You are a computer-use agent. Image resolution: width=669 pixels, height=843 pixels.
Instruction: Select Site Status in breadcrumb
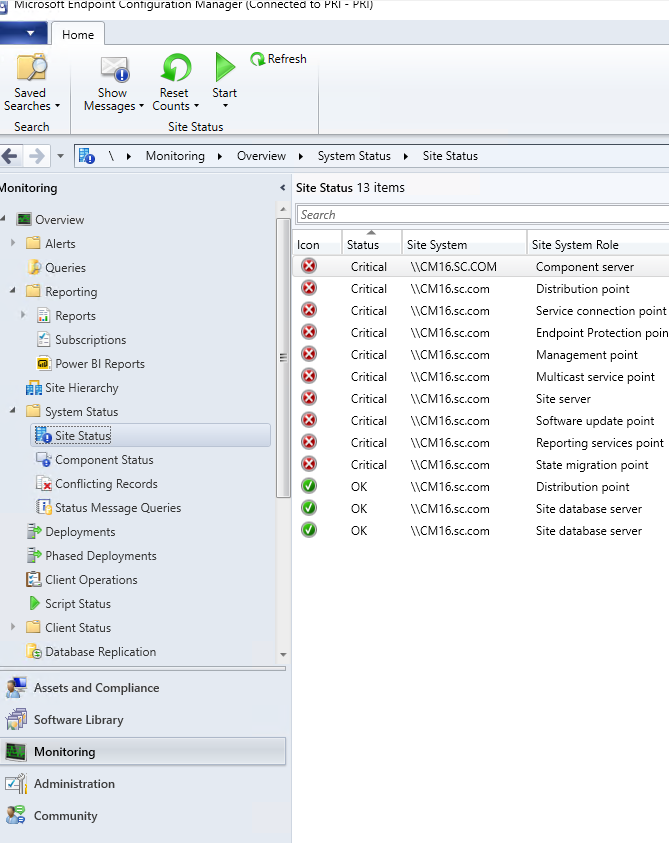click(450, 156)
